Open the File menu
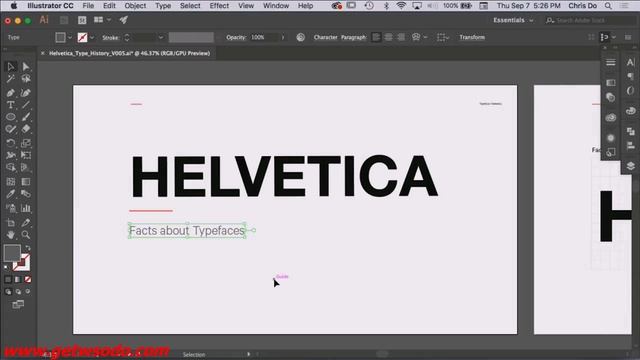The width and height of the screenshot is (640, 360). click(x=88, y=6)
